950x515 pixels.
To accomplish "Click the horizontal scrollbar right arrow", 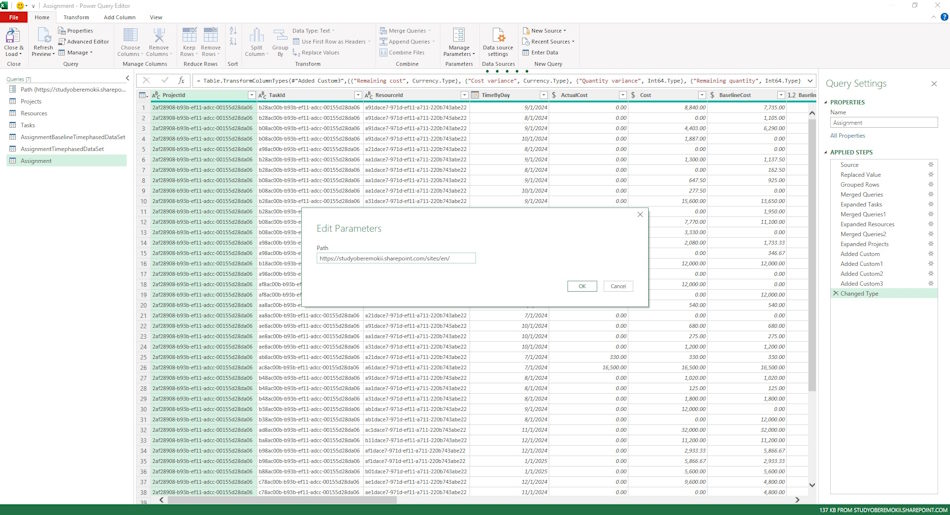I will [x=797, y=500].
